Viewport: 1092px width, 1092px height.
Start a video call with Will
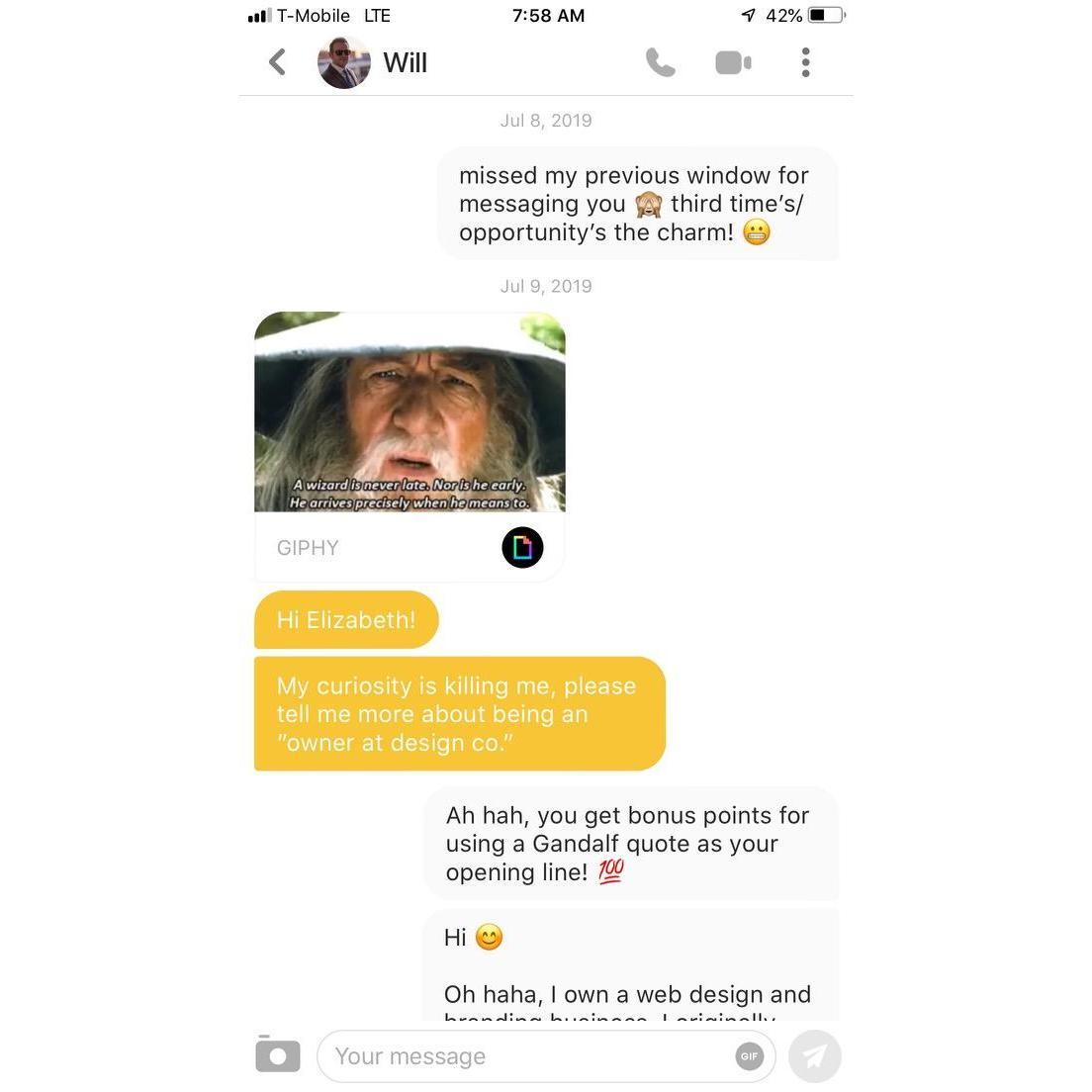pos(733,62)
